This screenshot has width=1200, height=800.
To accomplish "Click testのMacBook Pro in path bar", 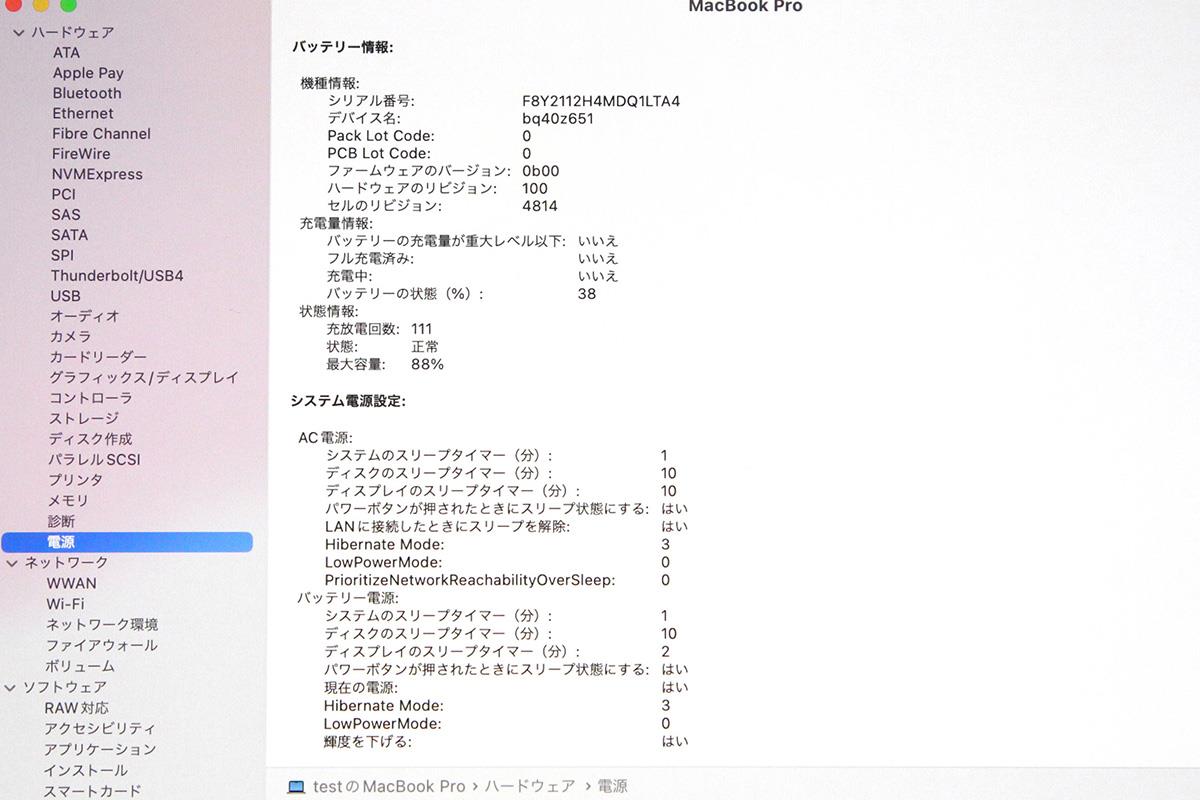I will pos(388,786).
